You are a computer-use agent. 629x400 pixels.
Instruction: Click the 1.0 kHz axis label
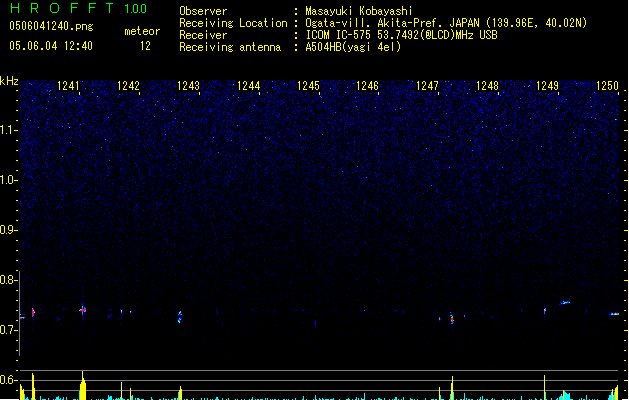[8, 180]
